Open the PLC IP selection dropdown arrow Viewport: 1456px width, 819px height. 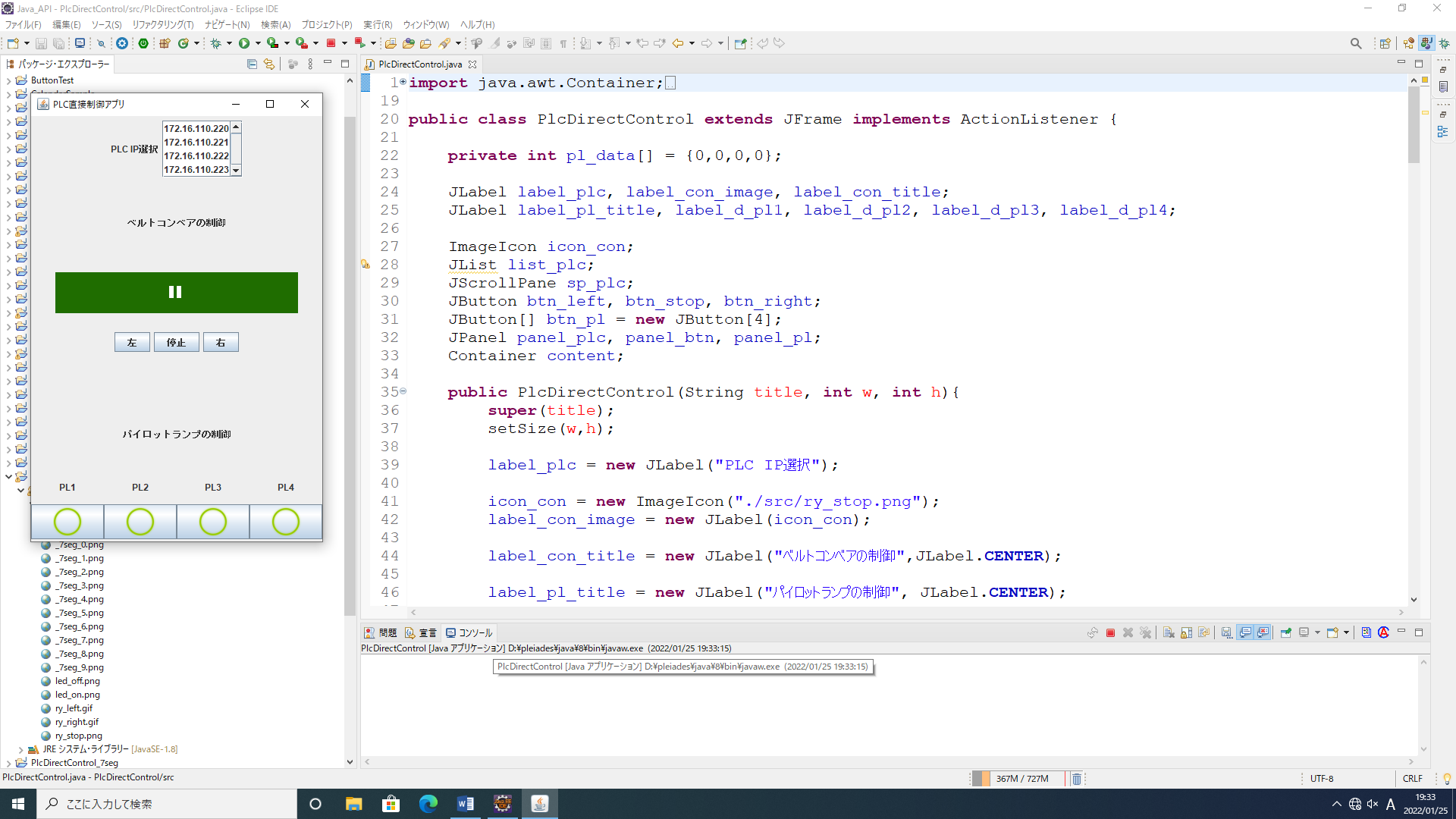[x=236, y=170]
